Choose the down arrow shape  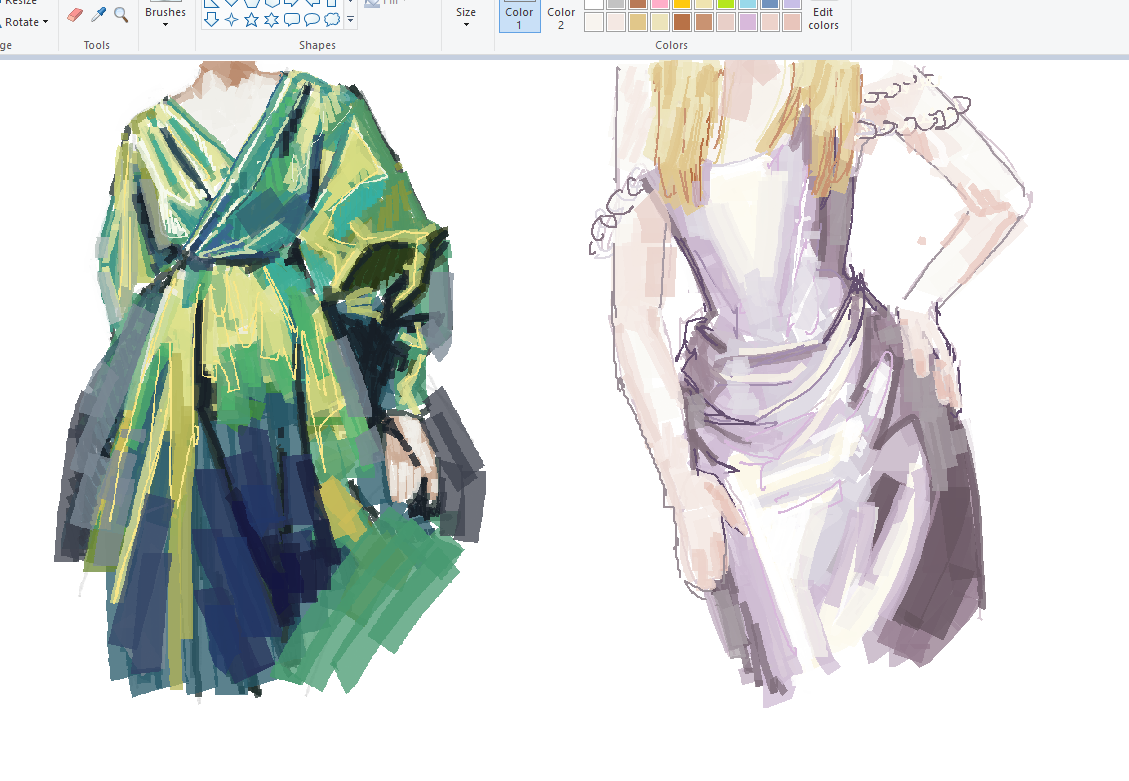[211, 19]
